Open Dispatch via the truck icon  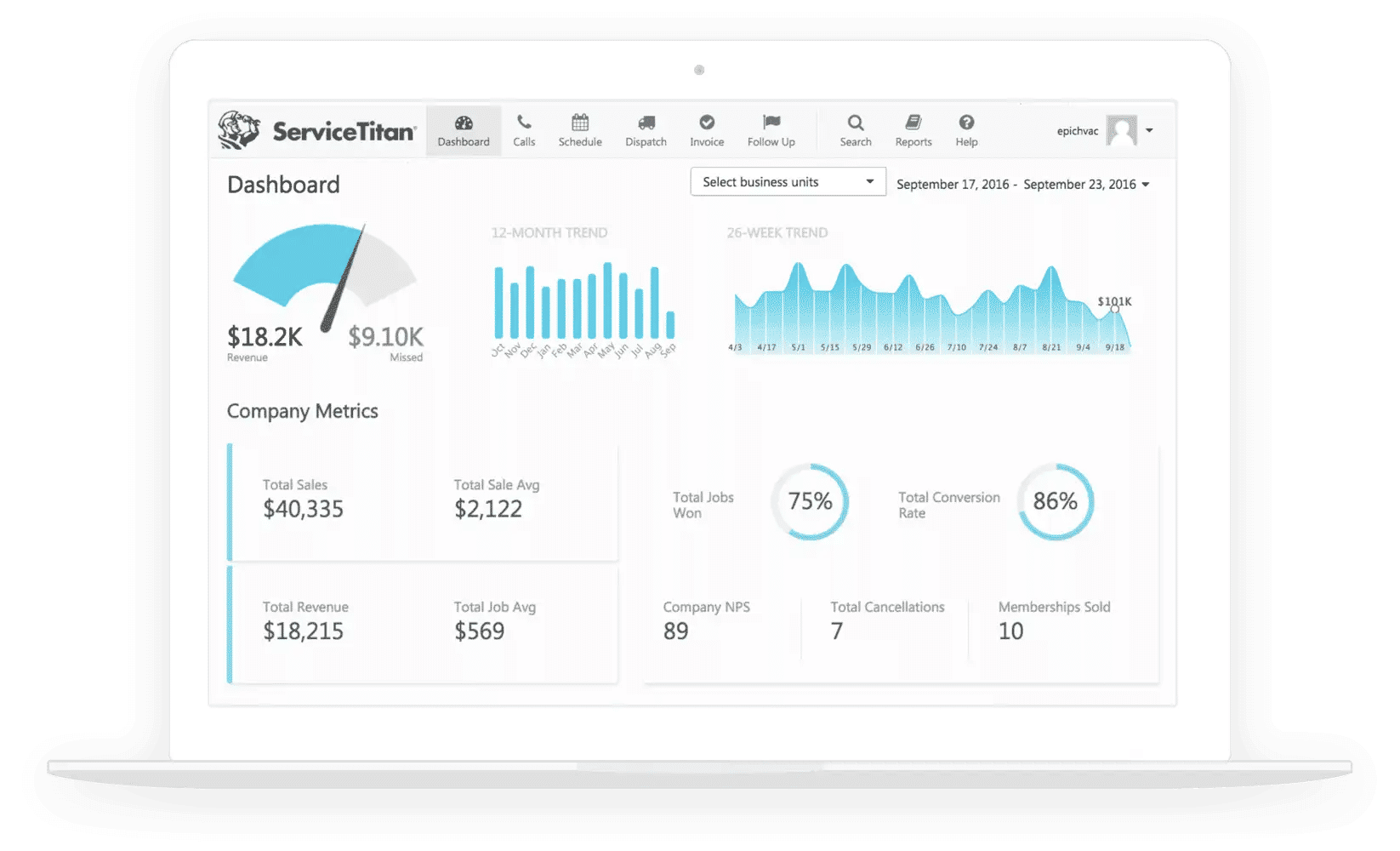click(646, 123)
